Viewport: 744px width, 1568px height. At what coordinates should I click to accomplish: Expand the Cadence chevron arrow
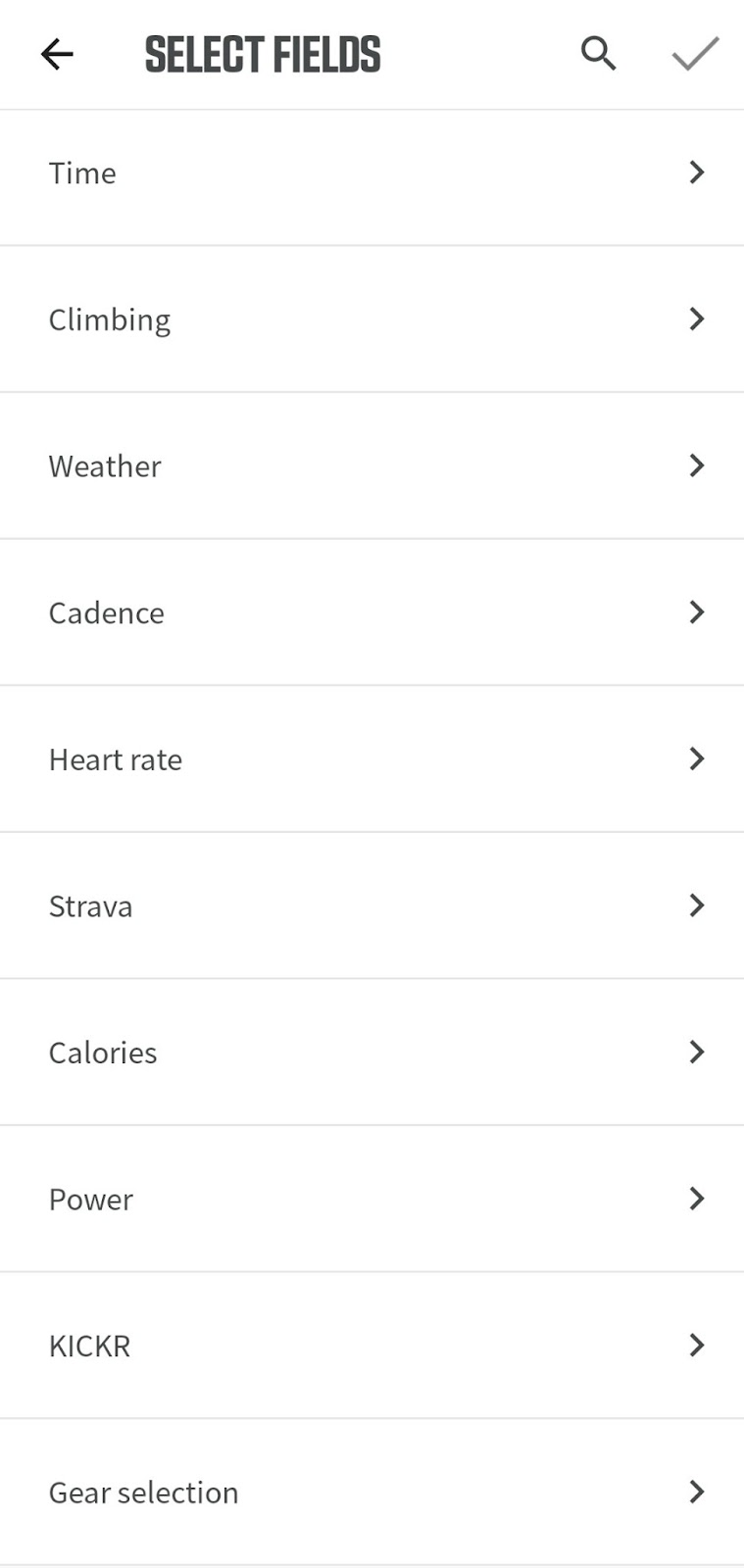click(696, 612)
